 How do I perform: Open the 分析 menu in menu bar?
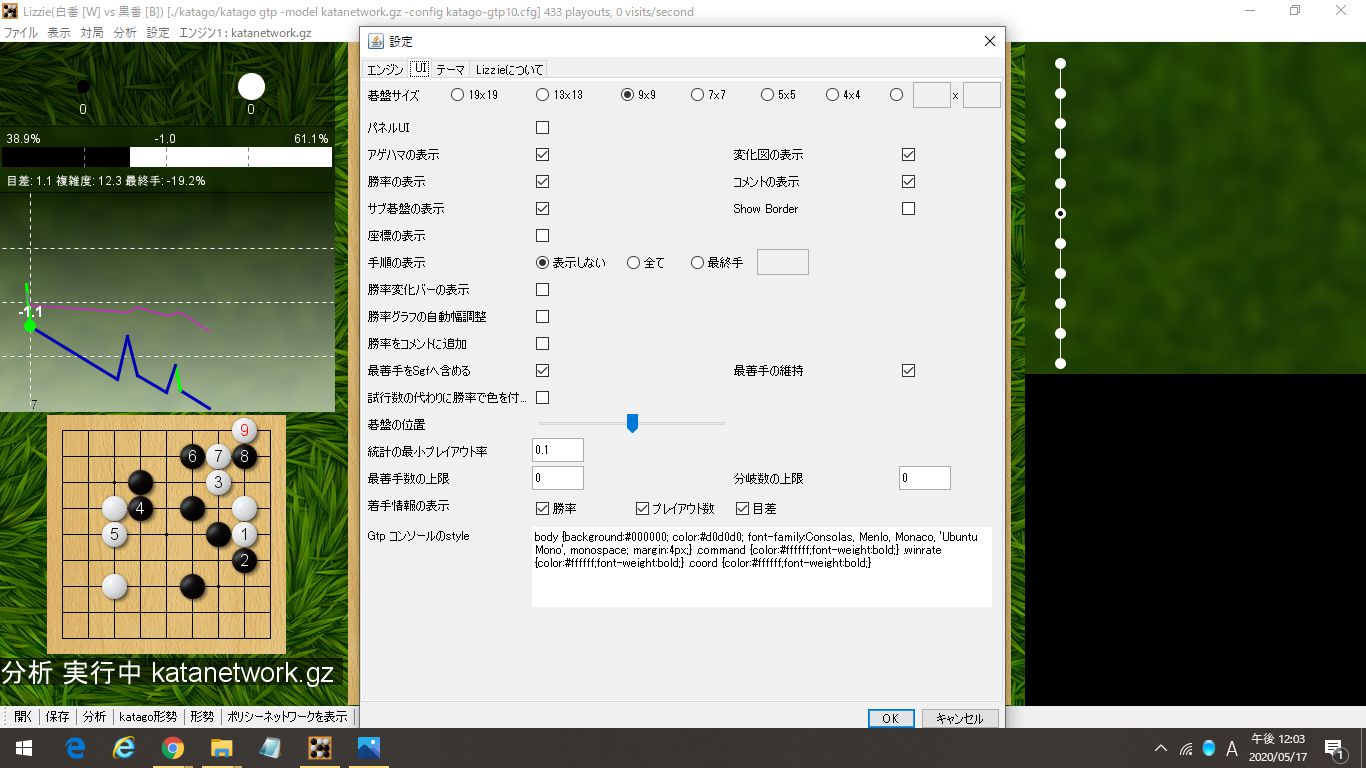[x=125, y=32]
